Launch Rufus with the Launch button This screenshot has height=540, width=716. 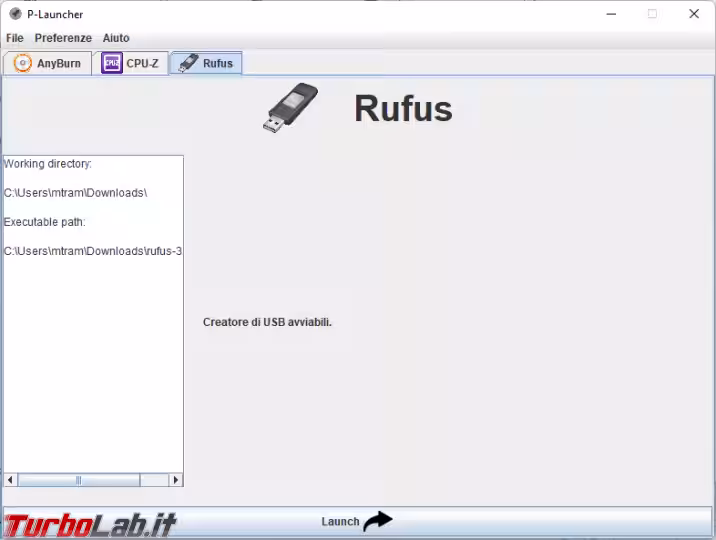(358, 521)
